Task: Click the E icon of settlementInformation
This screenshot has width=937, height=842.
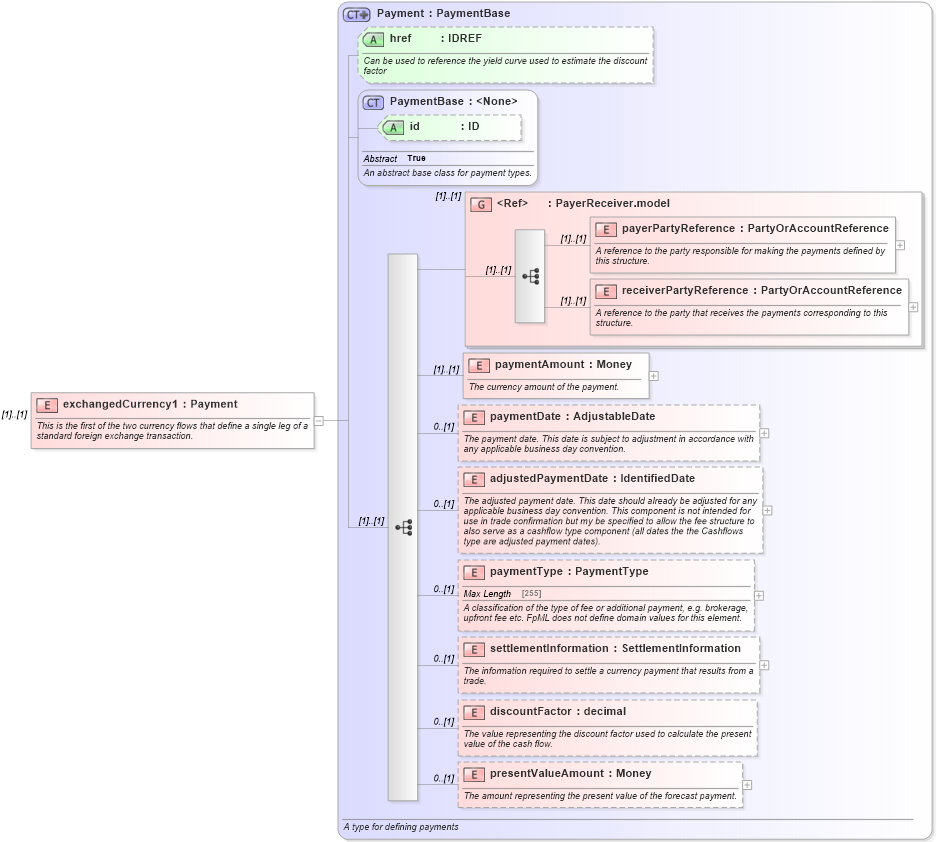Action: (x=474, y=650)
